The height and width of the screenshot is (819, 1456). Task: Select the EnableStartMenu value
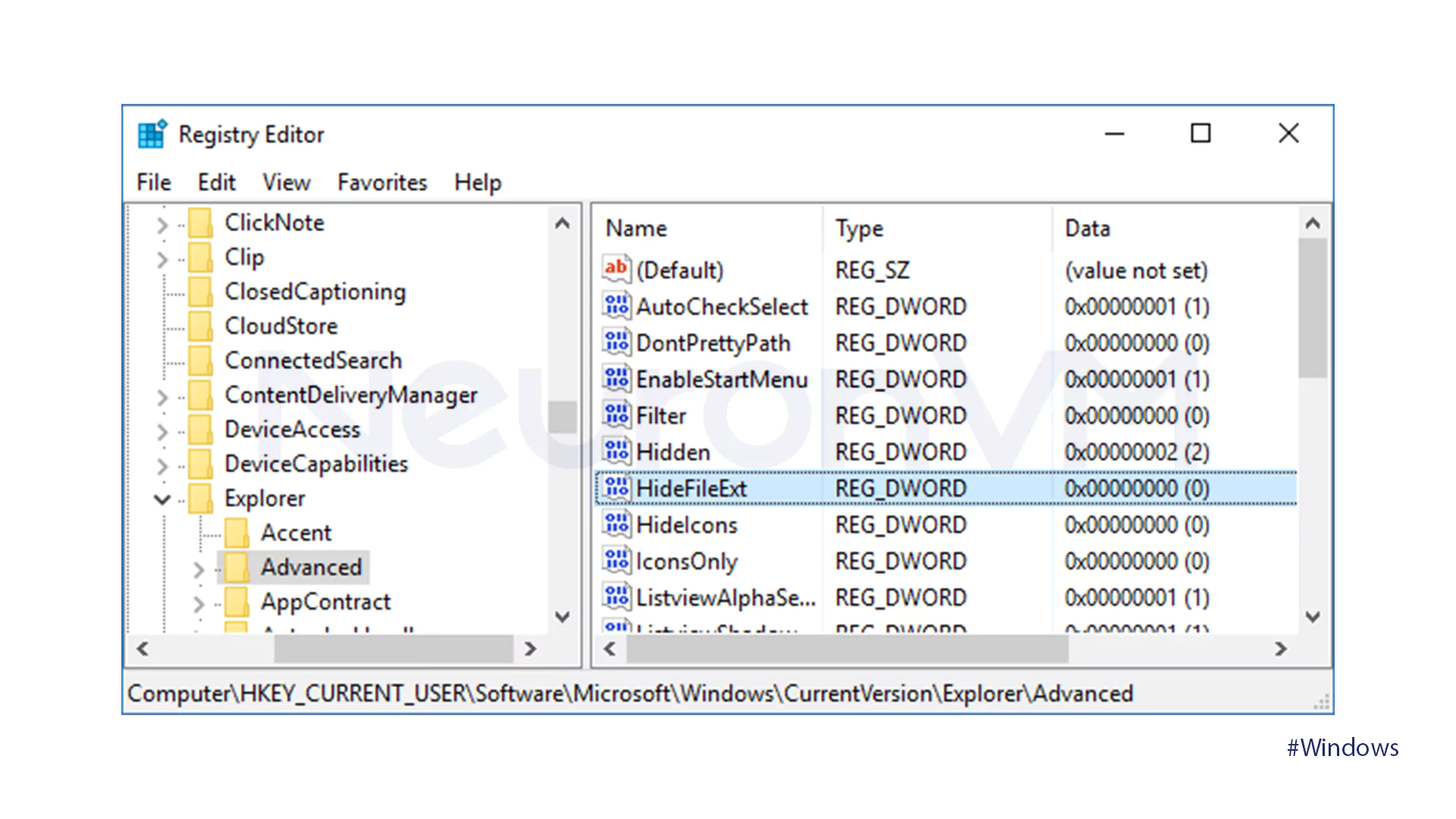click(x=721, y=378)
